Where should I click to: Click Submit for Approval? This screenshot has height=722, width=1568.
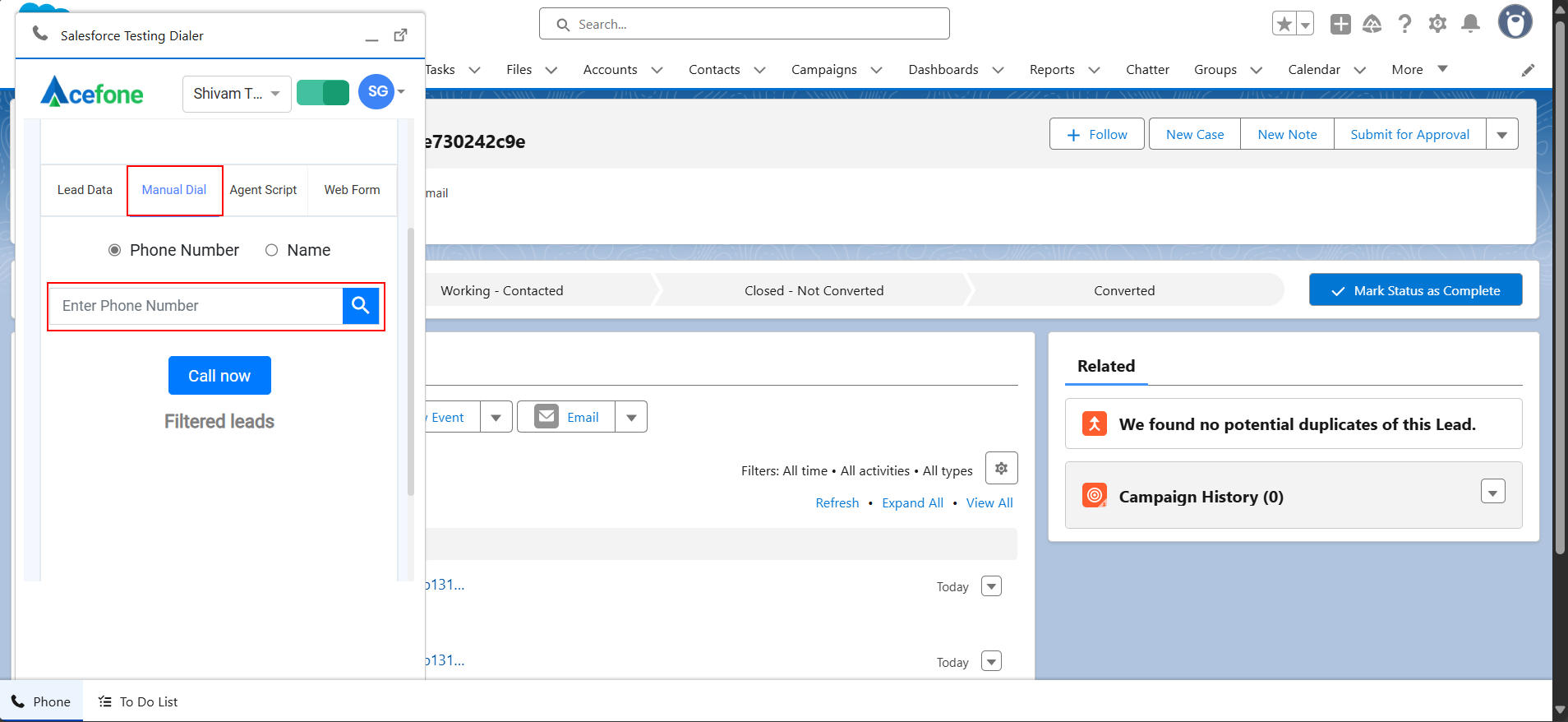pos(1409,134)
